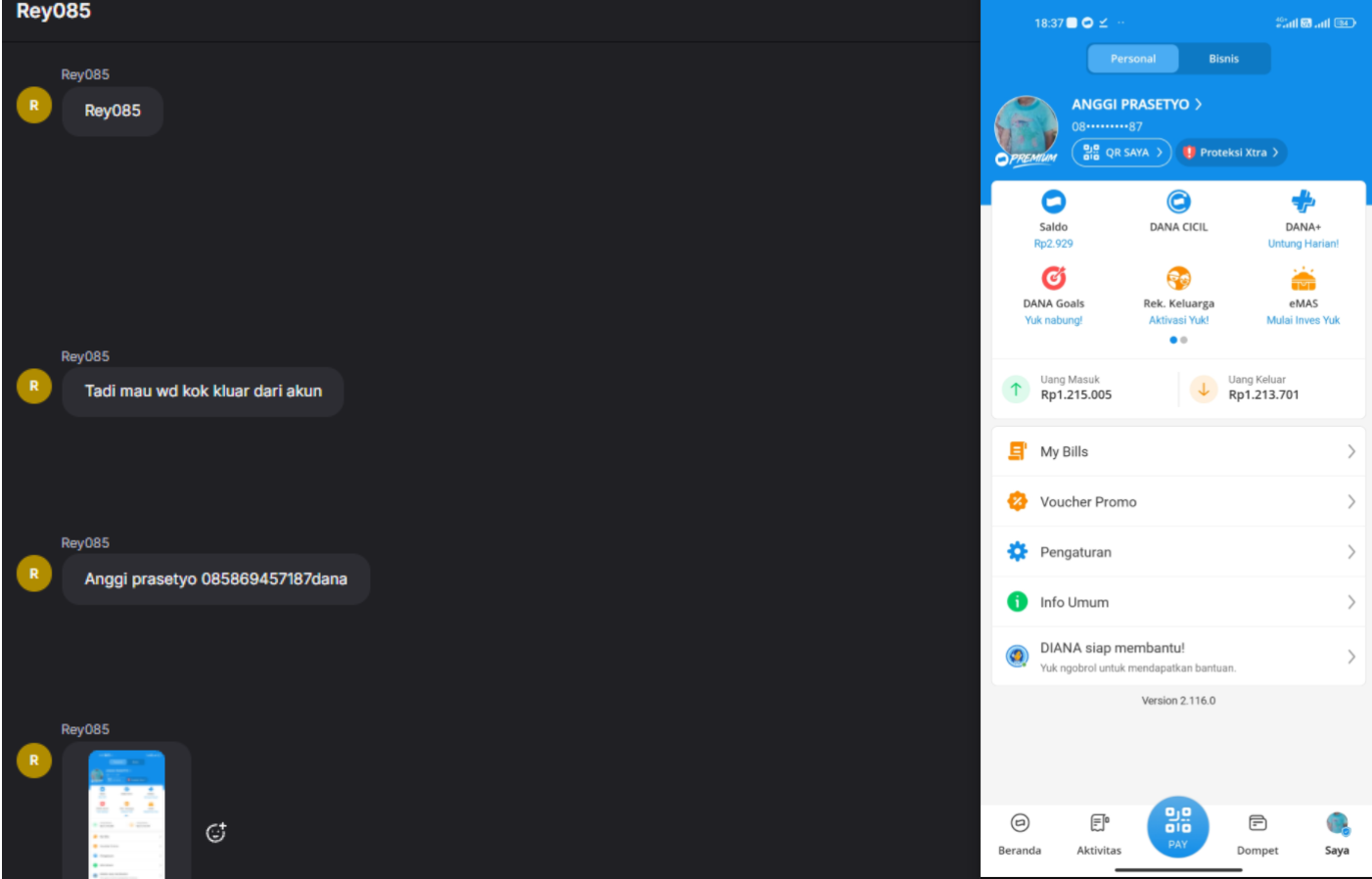Open QR SAYA button
Viewport: 1372px width, 879px height.
pyautogui.click(x=1121, y=153)
